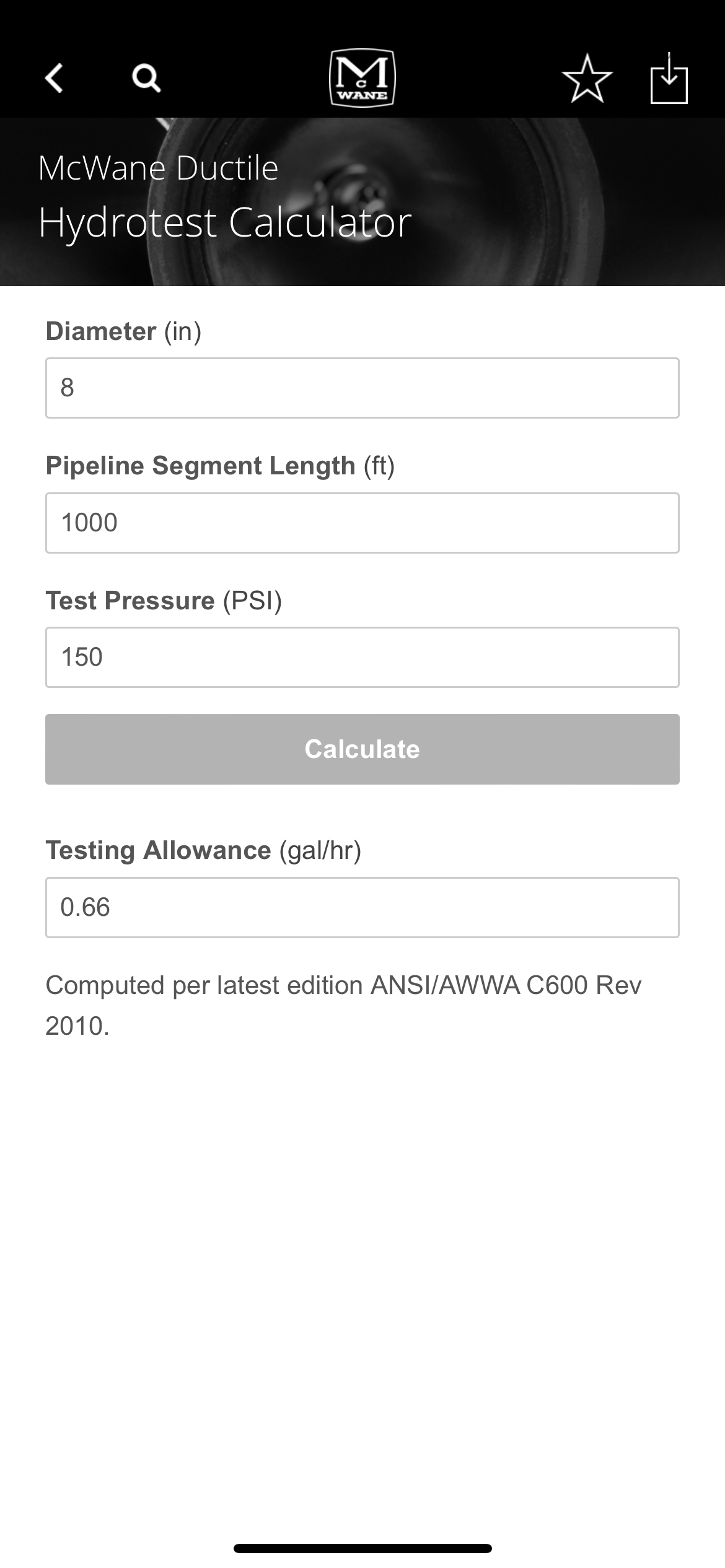
Task: Select the Pipeline Segment Length field
Action: pyautogui.click(x=362, y=523)
